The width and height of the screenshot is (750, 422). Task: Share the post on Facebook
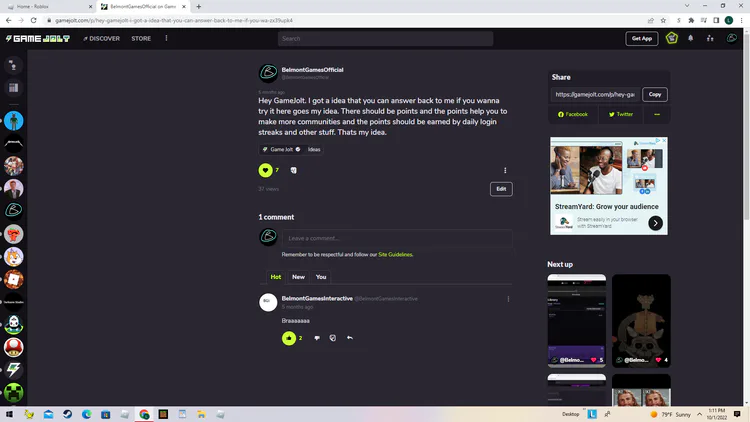(x=573, y=114)
